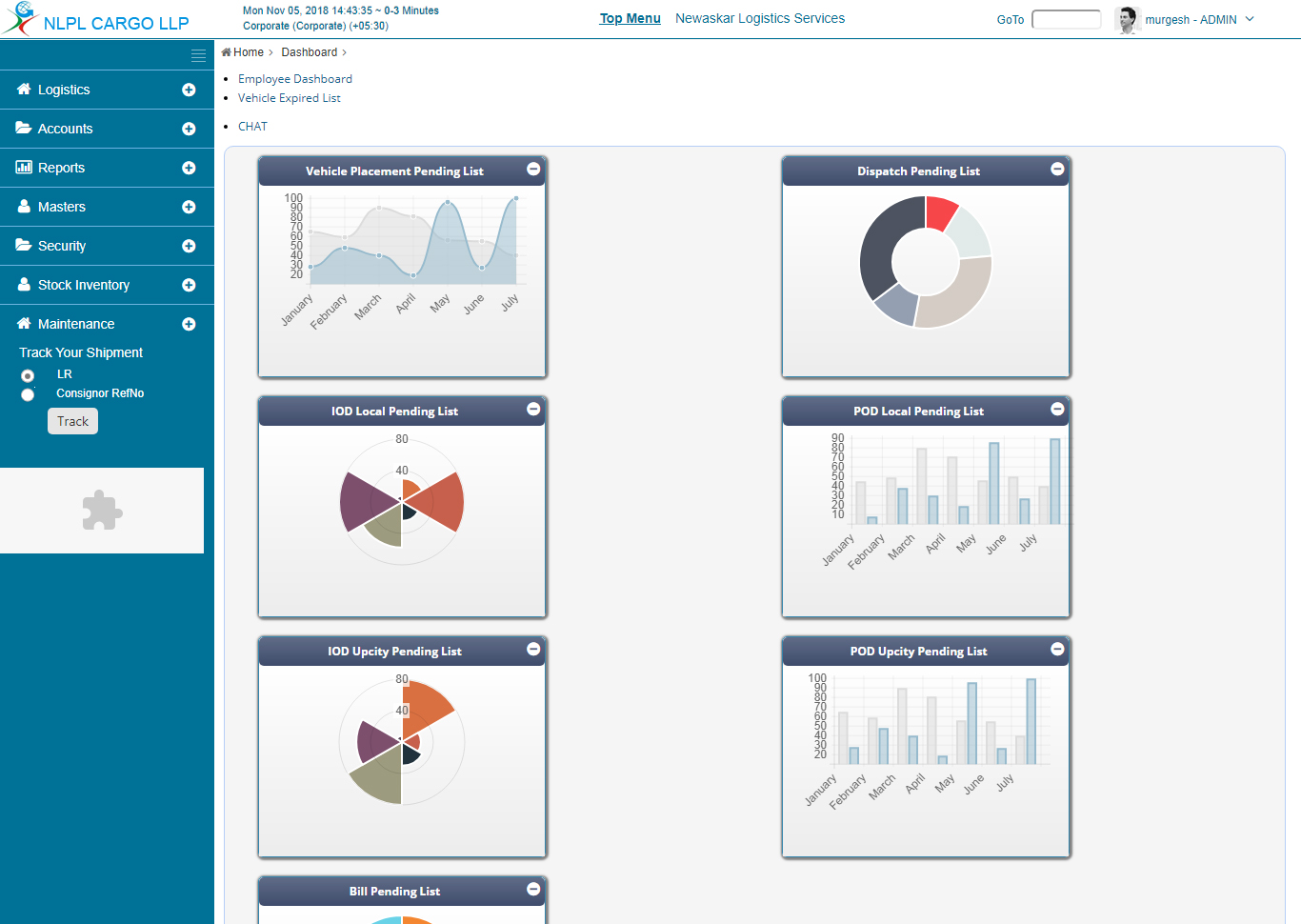Click the NLPL Cargo logo icon
1301x924 pixels.
tap(21, 18)
